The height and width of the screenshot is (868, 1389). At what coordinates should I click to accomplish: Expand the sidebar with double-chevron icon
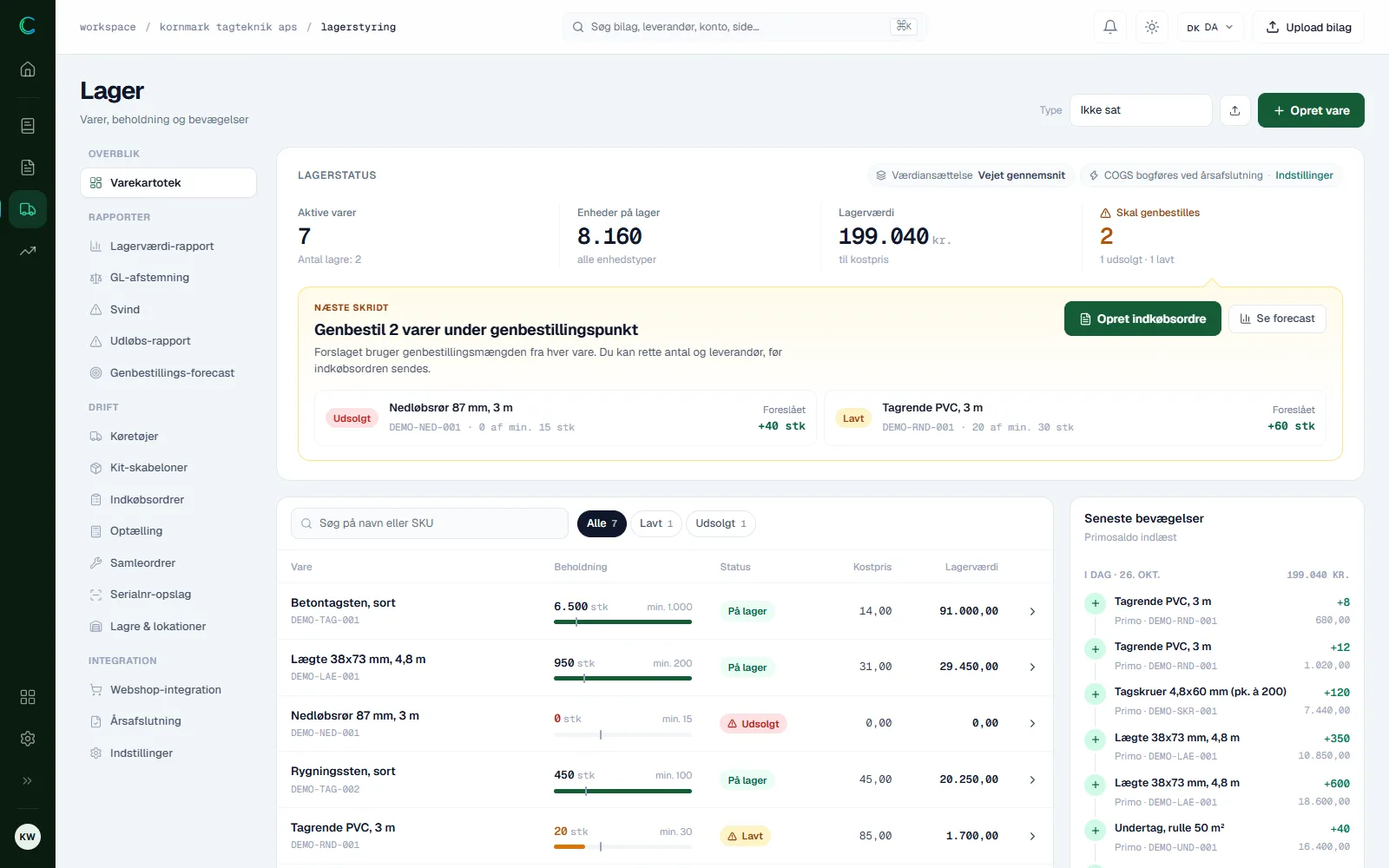click(28, 780)
